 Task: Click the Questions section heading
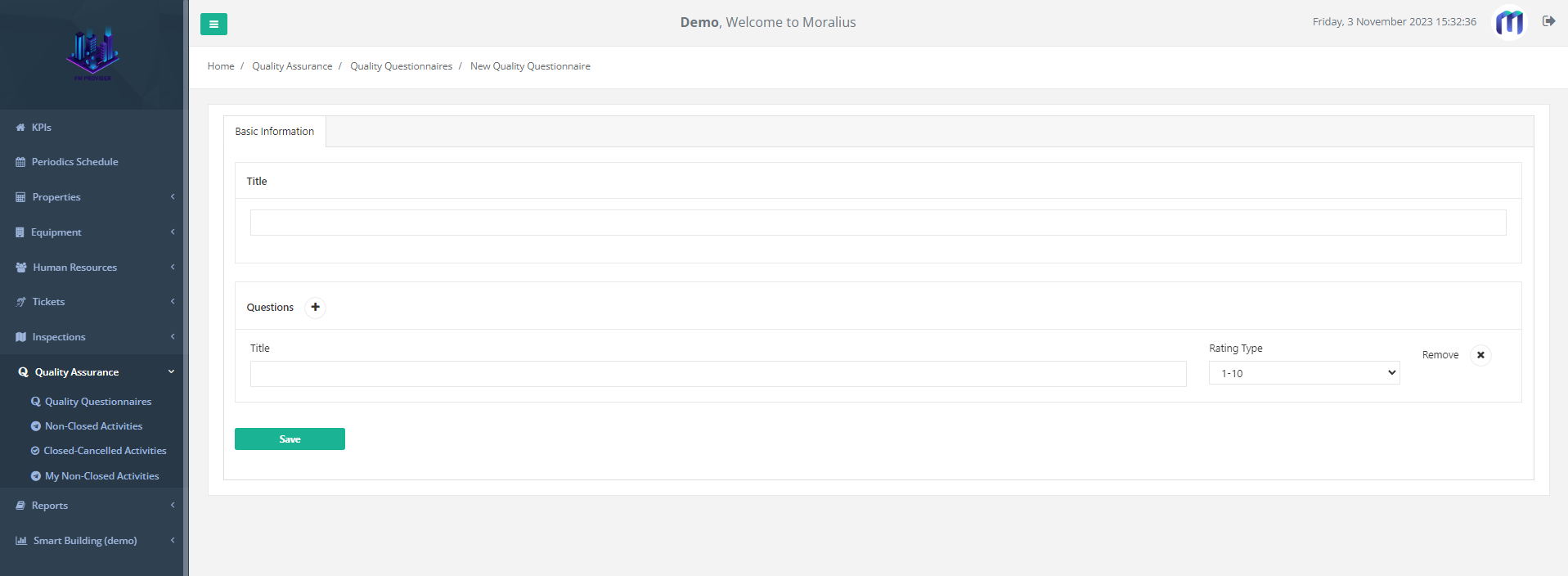(270, 308)
